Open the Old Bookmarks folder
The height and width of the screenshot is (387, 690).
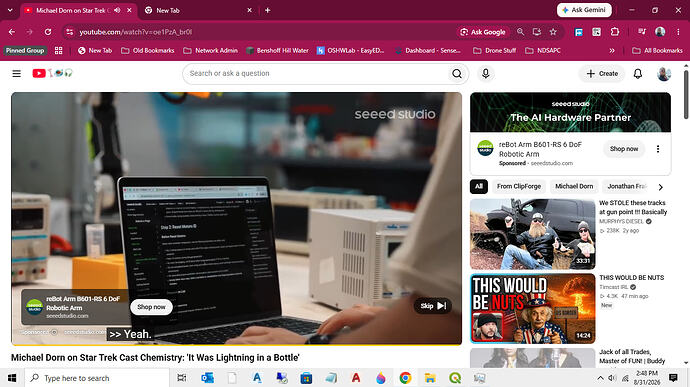[148, 51]
